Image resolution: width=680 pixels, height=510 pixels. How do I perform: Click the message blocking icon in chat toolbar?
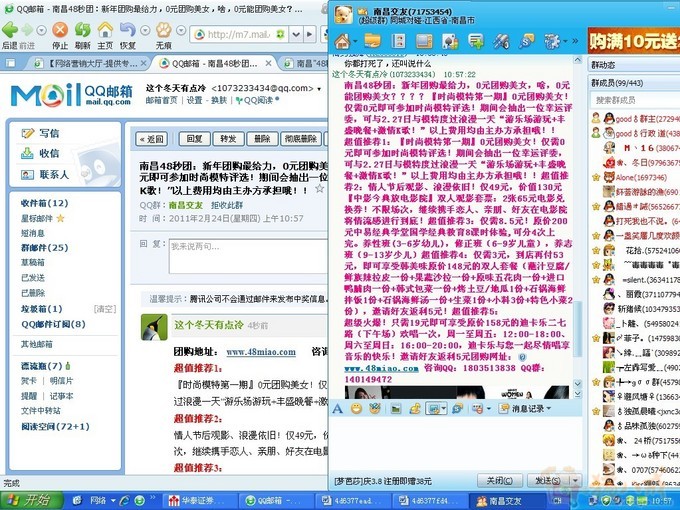coord(477,409)
